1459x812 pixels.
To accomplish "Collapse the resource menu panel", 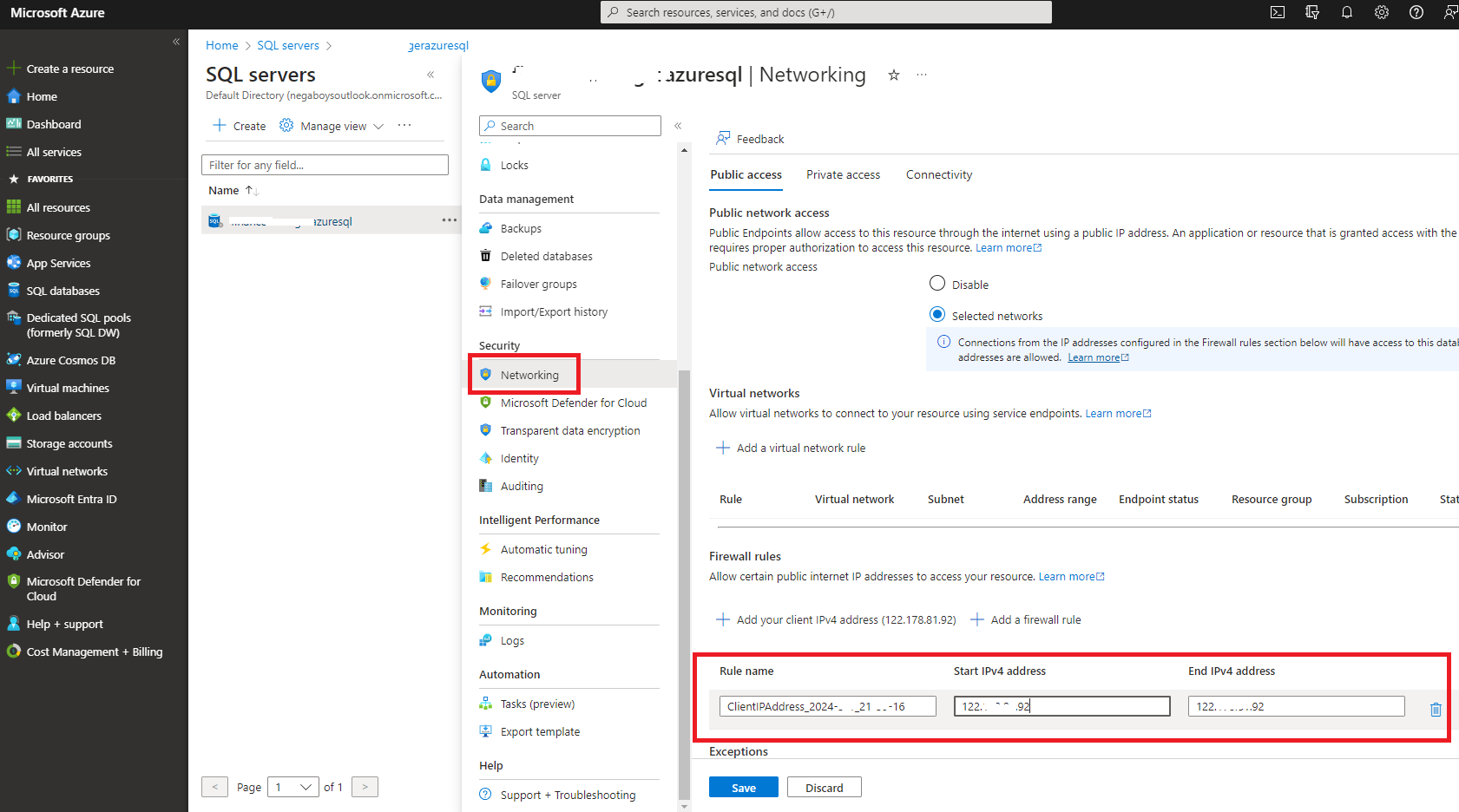I will [678, 126].
